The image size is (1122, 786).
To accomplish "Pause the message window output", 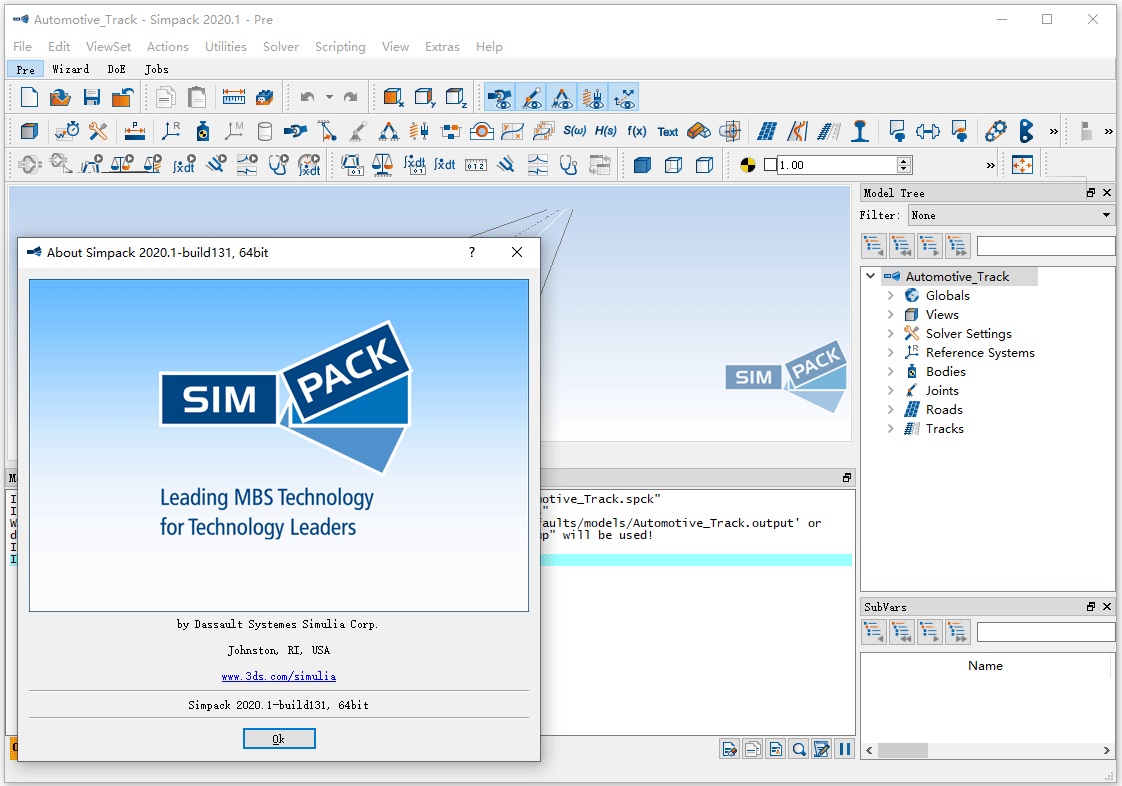I will 844,748.
